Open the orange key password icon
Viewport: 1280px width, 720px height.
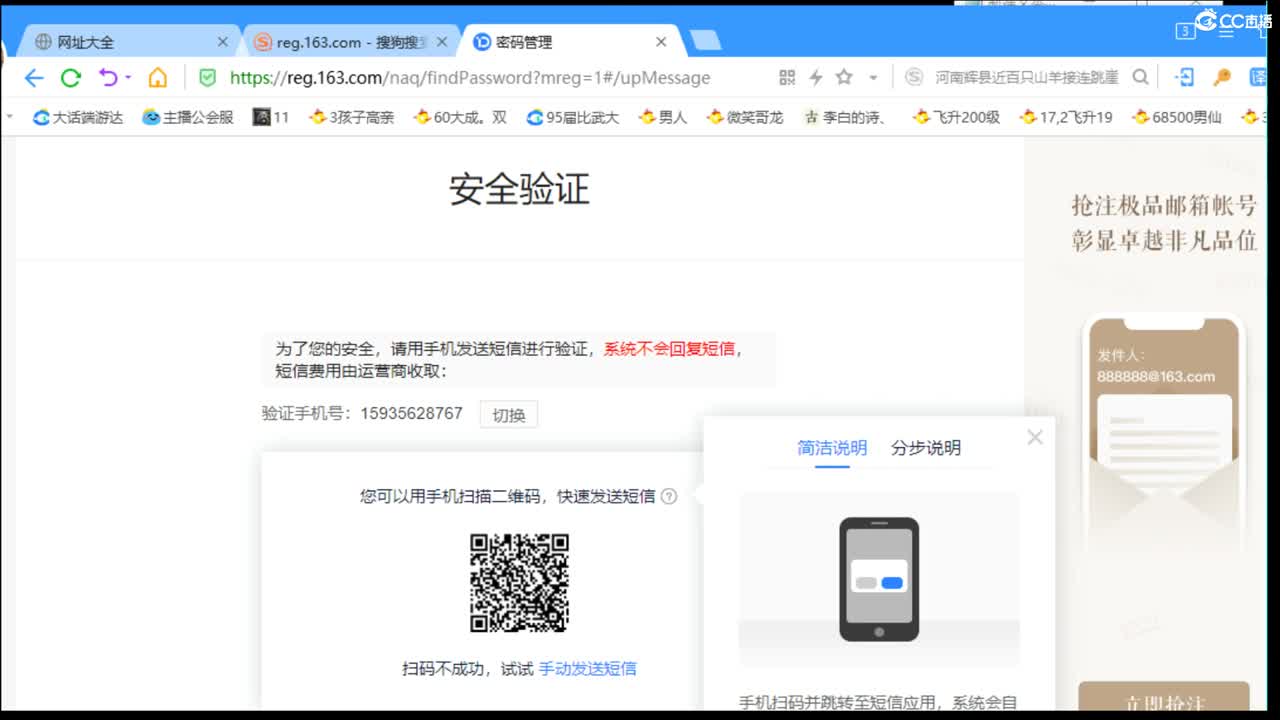pos(1221,77)
